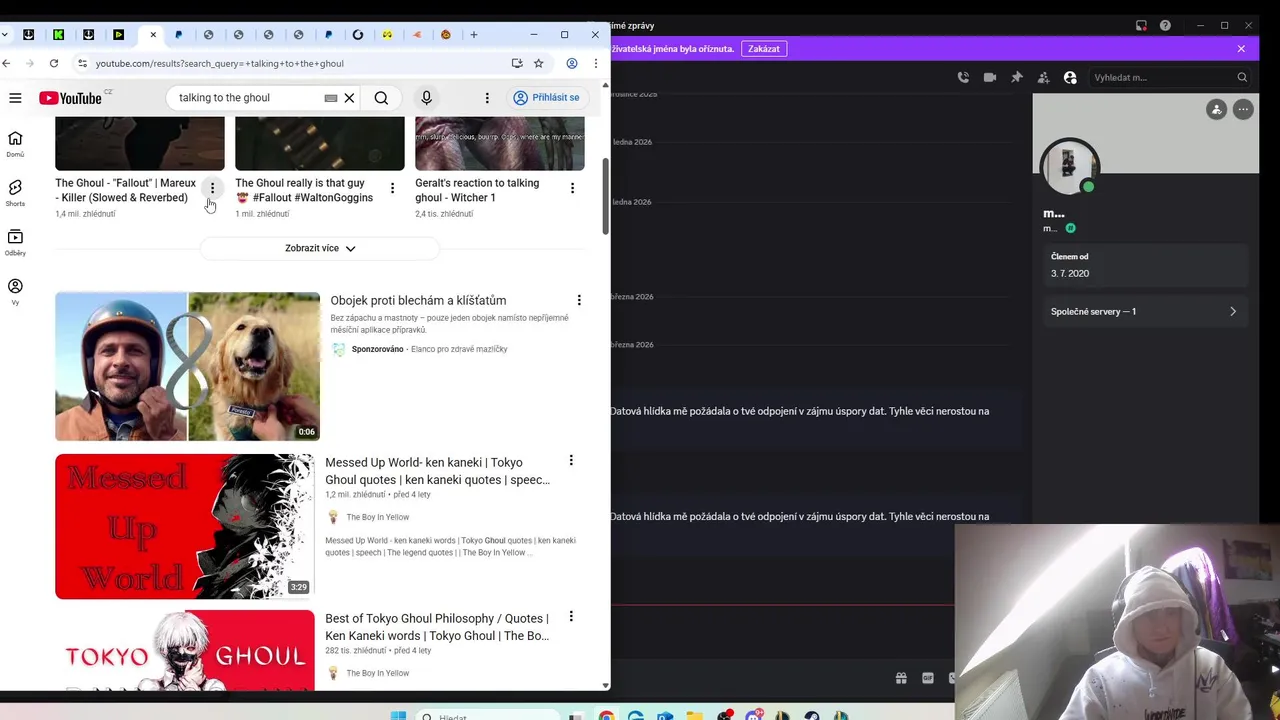
Task: Close the active YouTube tab
Action: coord(153,35)
